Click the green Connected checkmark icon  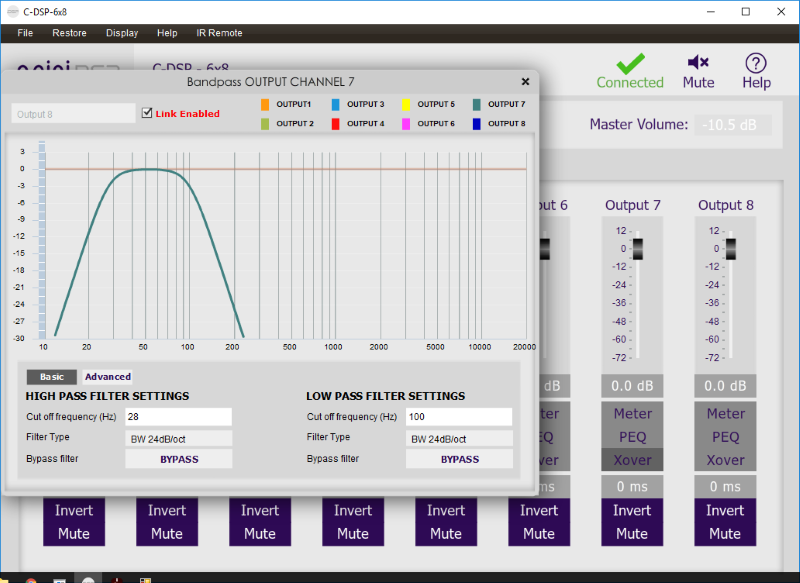[630, 64]
